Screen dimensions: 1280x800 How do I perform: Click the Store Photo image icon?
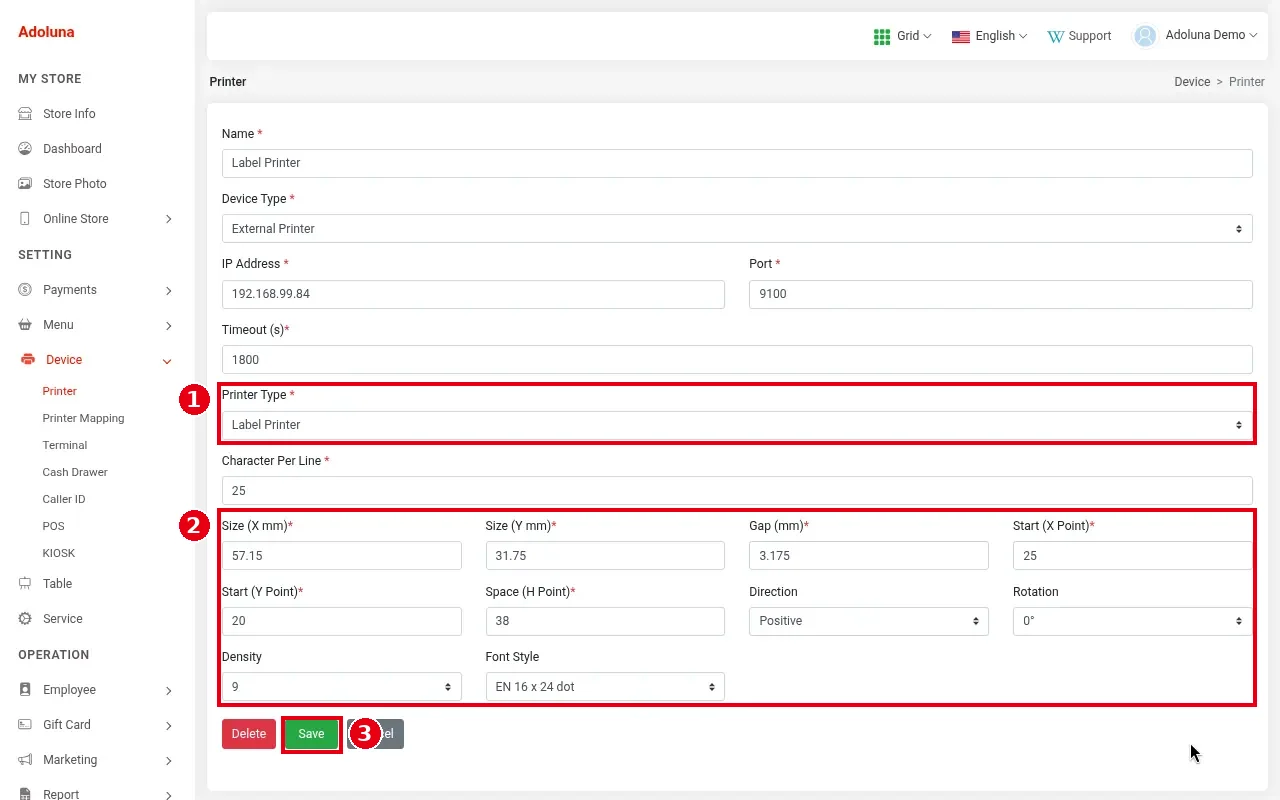click(25, 184)
